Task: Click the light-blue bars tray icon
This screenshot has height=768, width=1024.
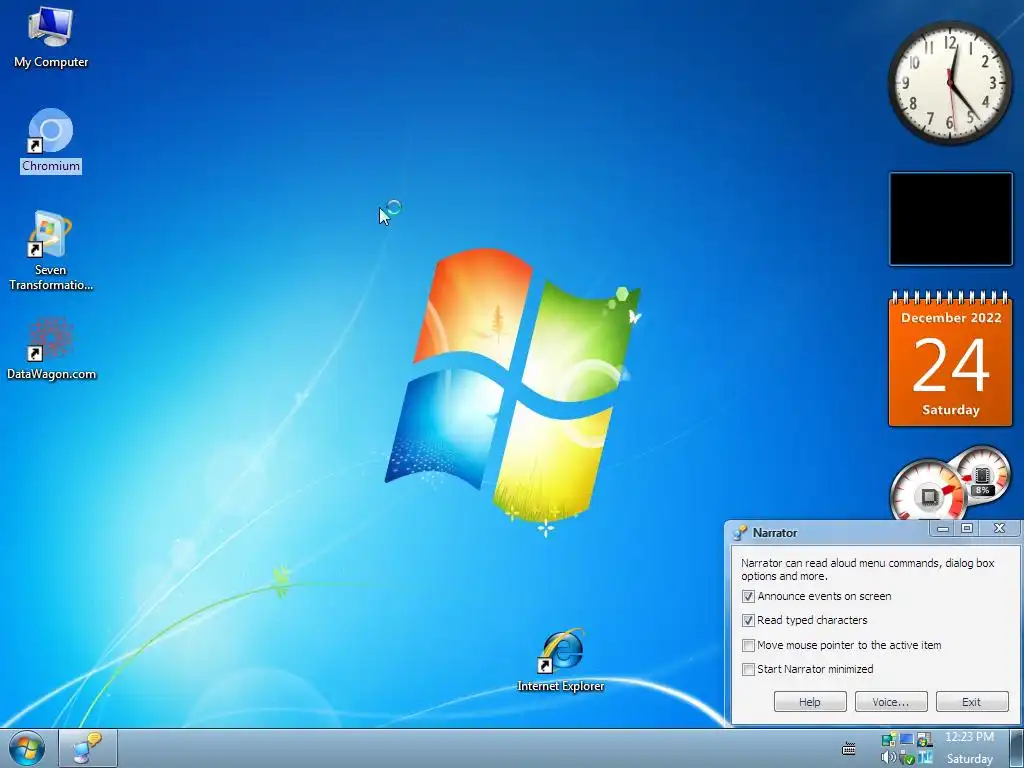Action: coord(925,758)
